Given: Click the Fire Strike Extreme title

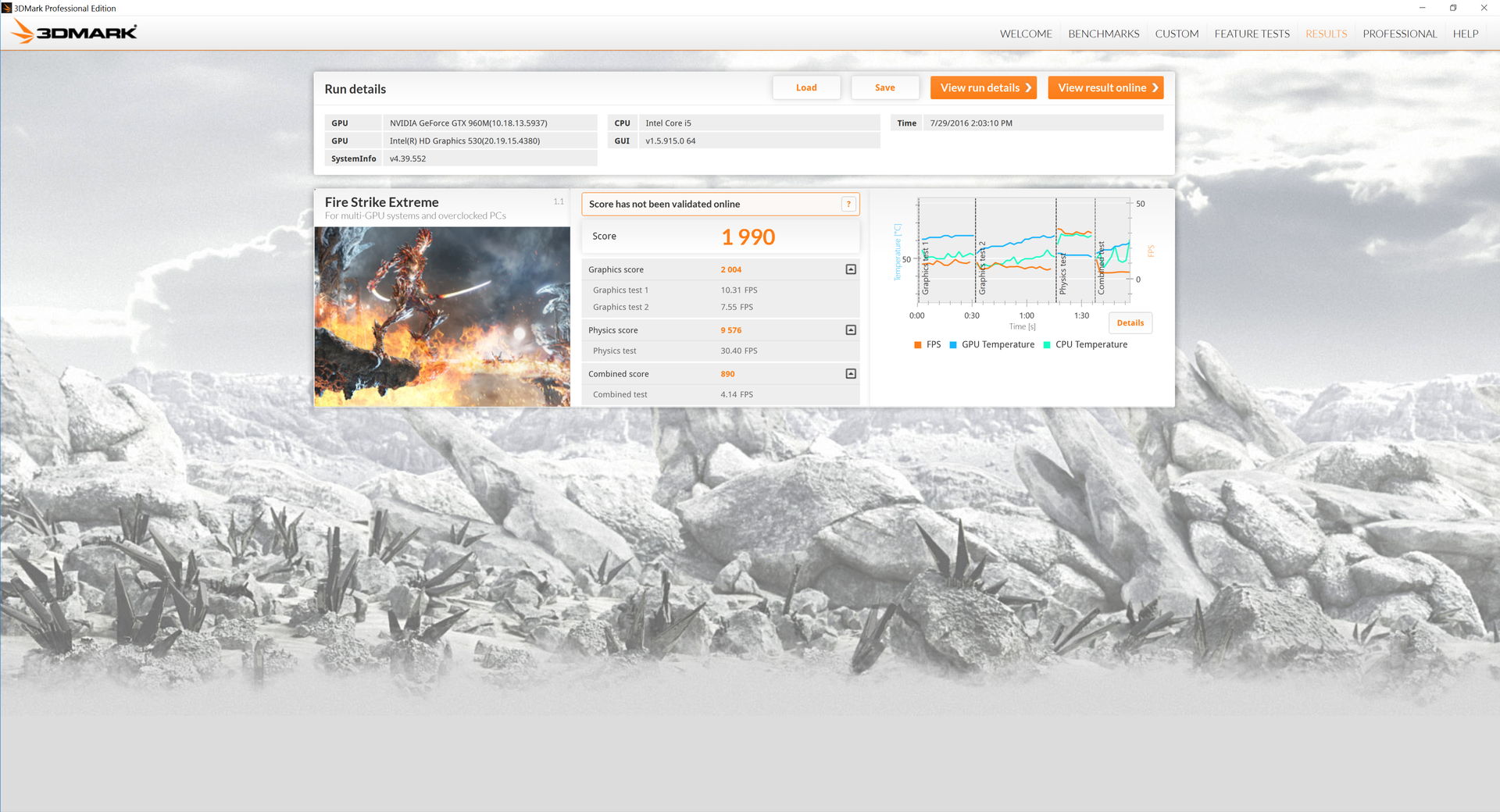Looking at the screenshot, I should [382, 202].
